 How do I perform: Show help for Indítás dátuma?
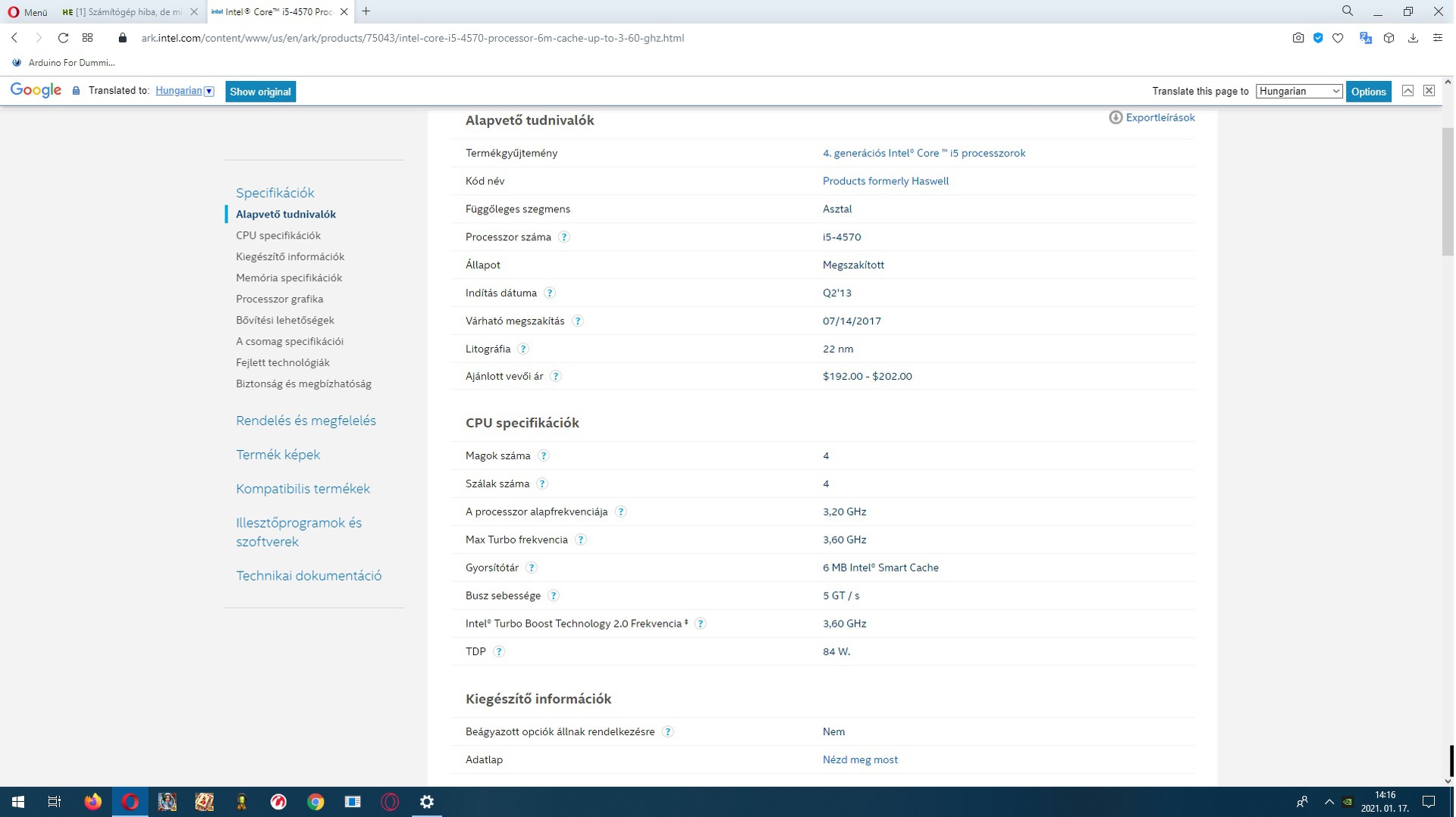pyautogui.click(x=550, y=293)
